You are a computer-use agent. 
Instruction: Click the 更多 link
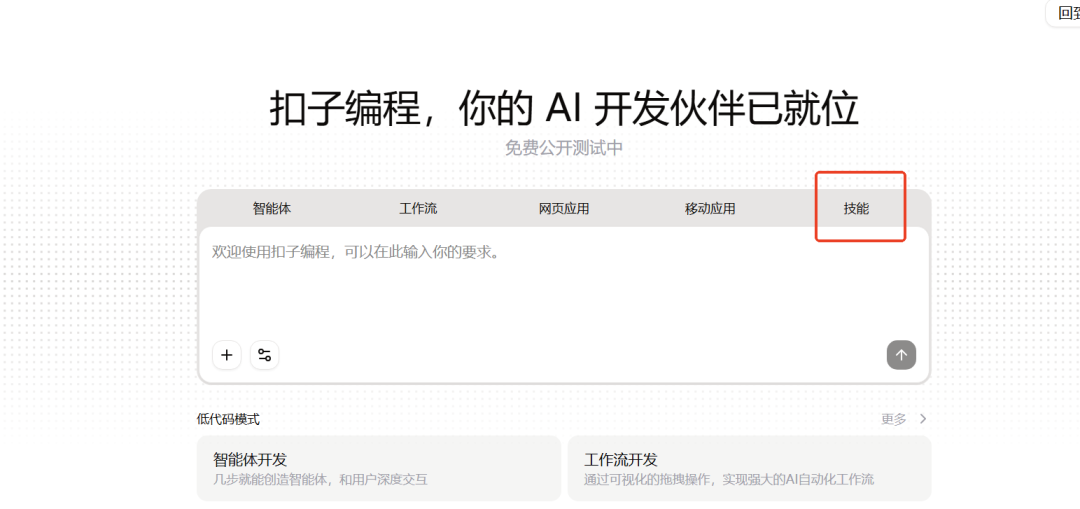893,419
